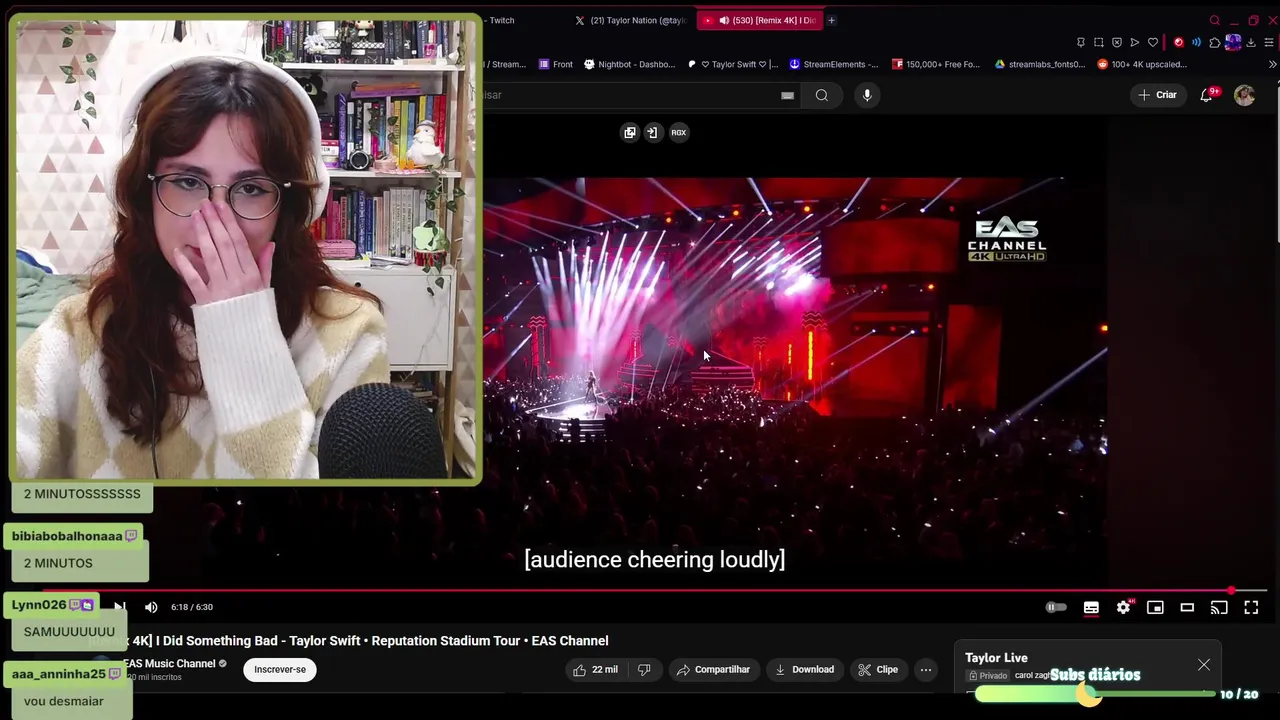Mute the YouTube video volume

point(151,607)
